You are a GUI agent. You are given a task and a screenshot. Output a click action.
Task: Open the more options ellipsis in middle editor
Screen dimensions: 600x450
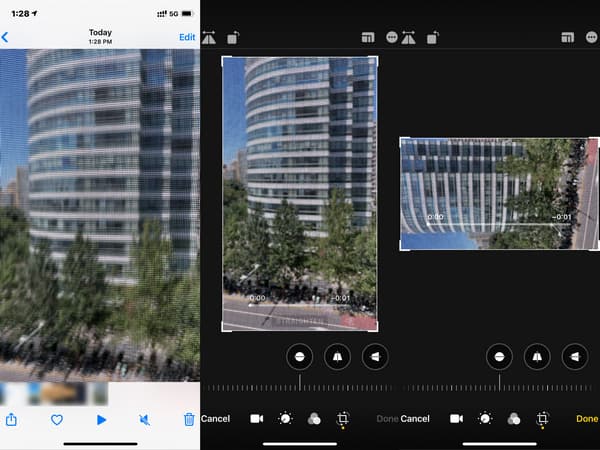[392, 37]
